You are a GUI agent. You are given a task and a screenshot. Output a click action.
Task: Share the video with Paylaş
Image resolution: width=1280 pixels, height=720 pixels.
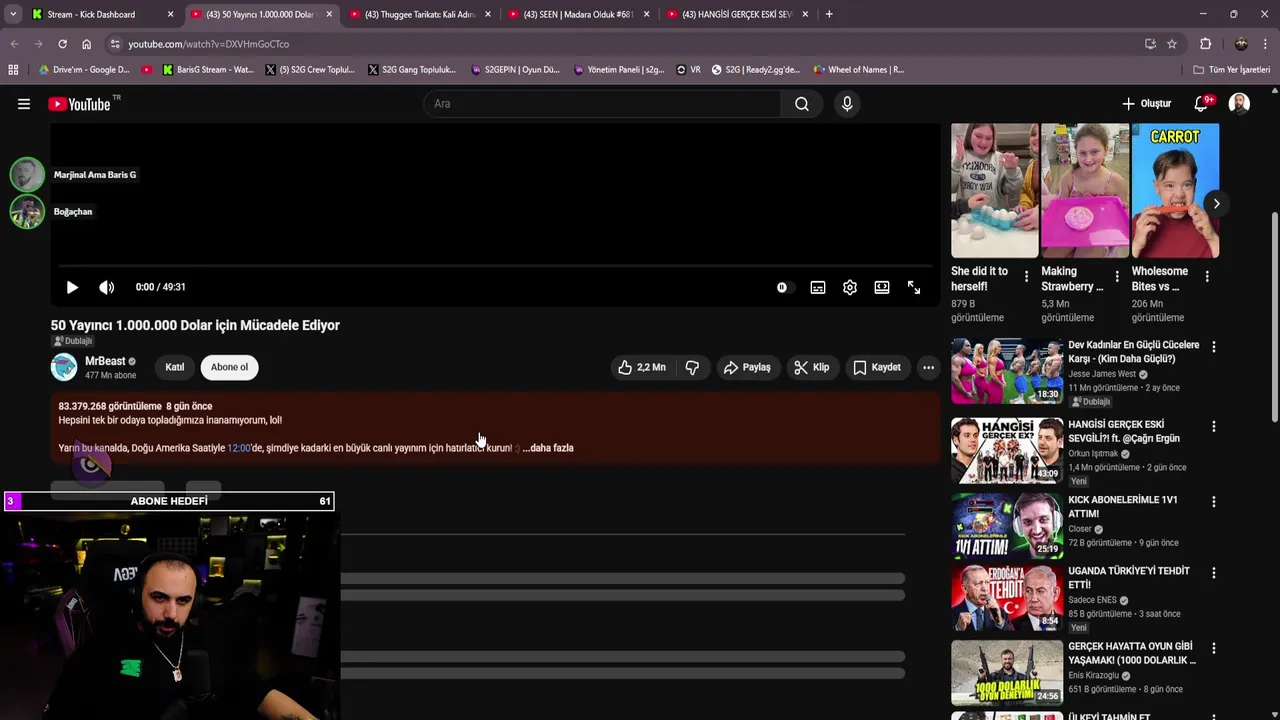747,367
